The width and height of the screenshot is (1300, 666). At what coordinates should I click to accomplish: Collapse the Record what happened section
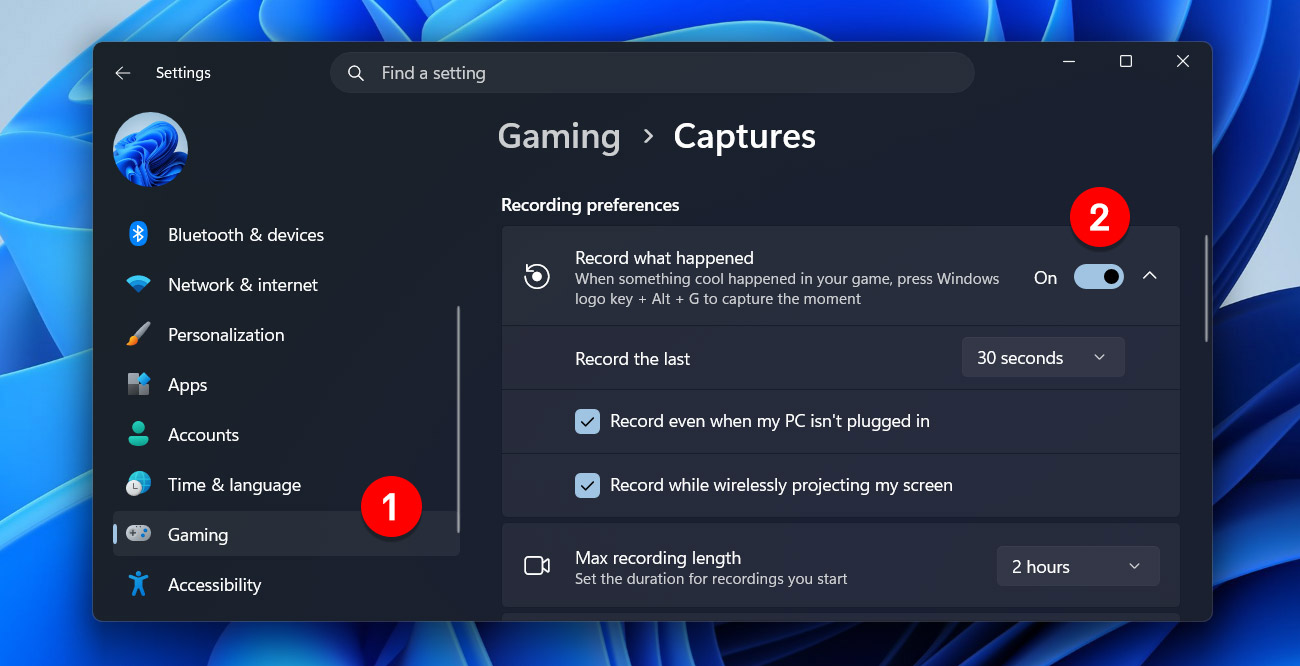click(x=1150, y=276)
